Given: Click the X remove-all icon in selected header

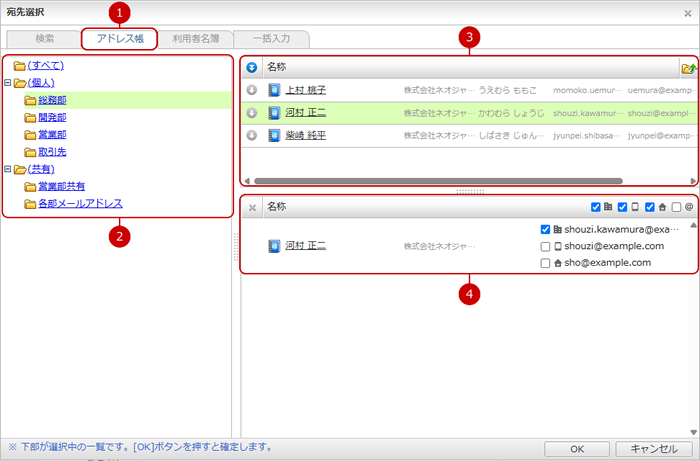Looking at the screenshot, I should coord(252,207).
